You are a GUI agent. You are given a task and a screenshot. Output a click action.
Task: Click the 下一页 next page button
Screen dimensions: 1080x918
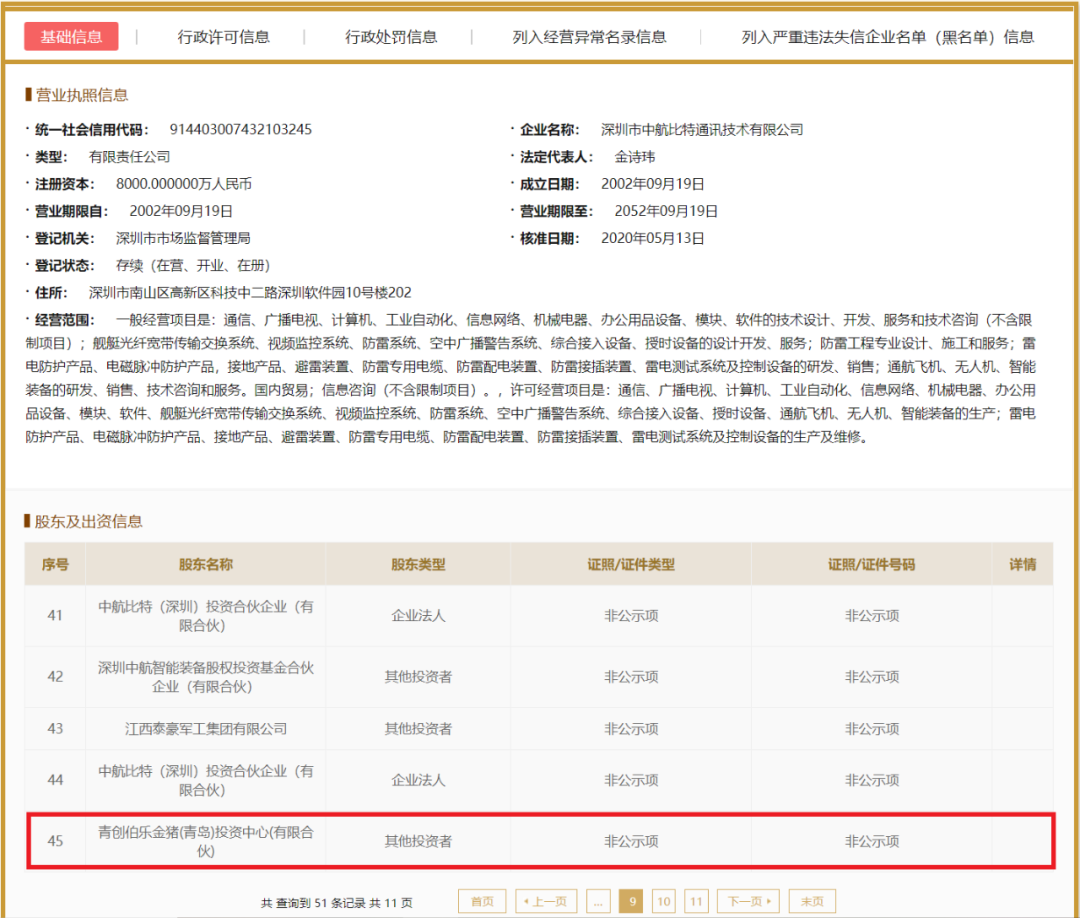(x=749, y=901)
